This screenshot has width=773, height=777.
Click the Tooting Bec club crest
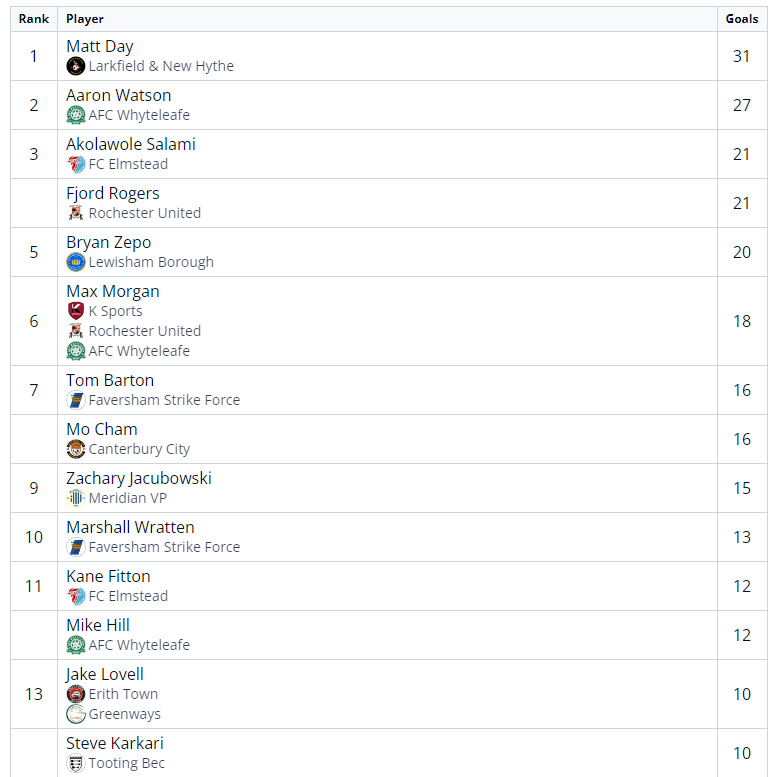(75, 763)
